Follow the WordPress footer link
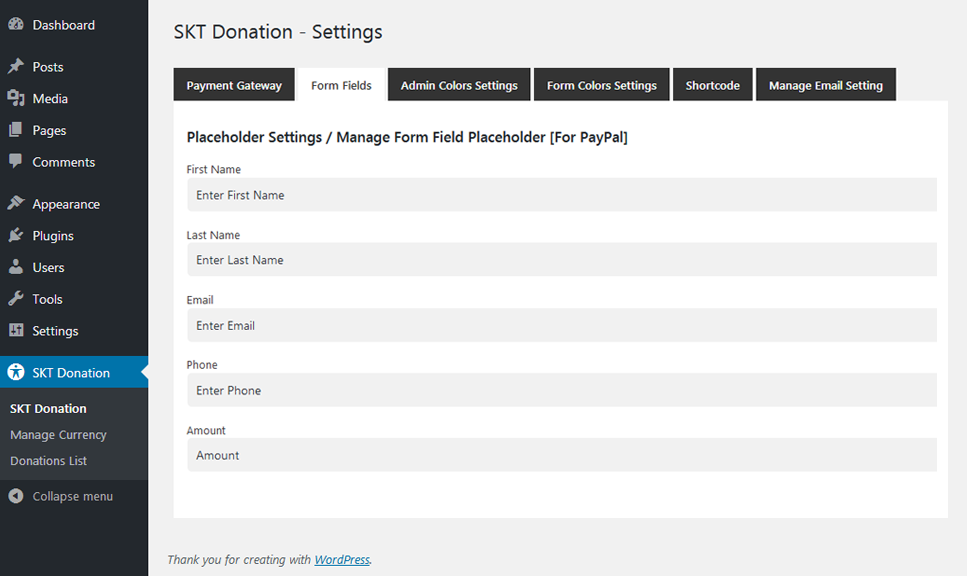The image size is (967, 576). 342,560
